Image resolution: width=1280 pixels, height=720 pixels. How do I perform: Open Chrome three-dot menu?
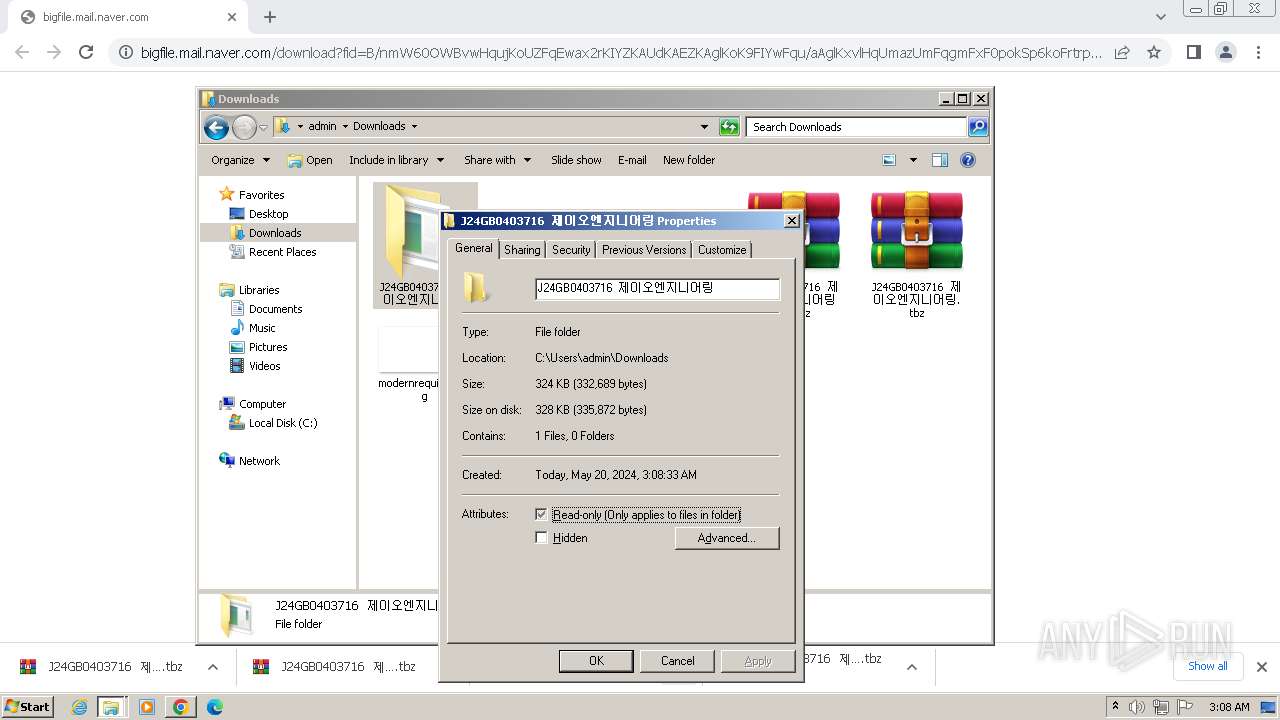tap(1259, 52)
